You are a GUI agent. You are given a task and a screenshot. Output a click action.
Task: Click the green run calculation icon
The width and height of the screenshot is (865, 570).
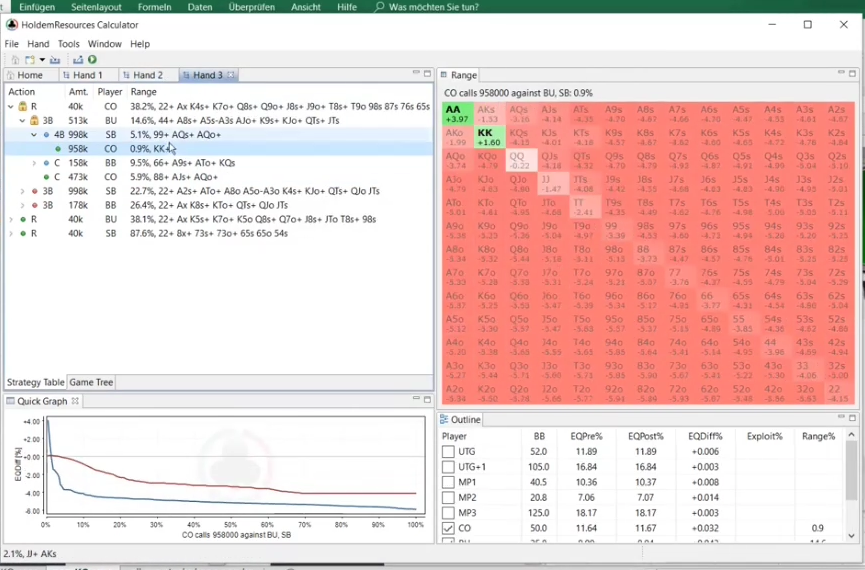point(92,60)
